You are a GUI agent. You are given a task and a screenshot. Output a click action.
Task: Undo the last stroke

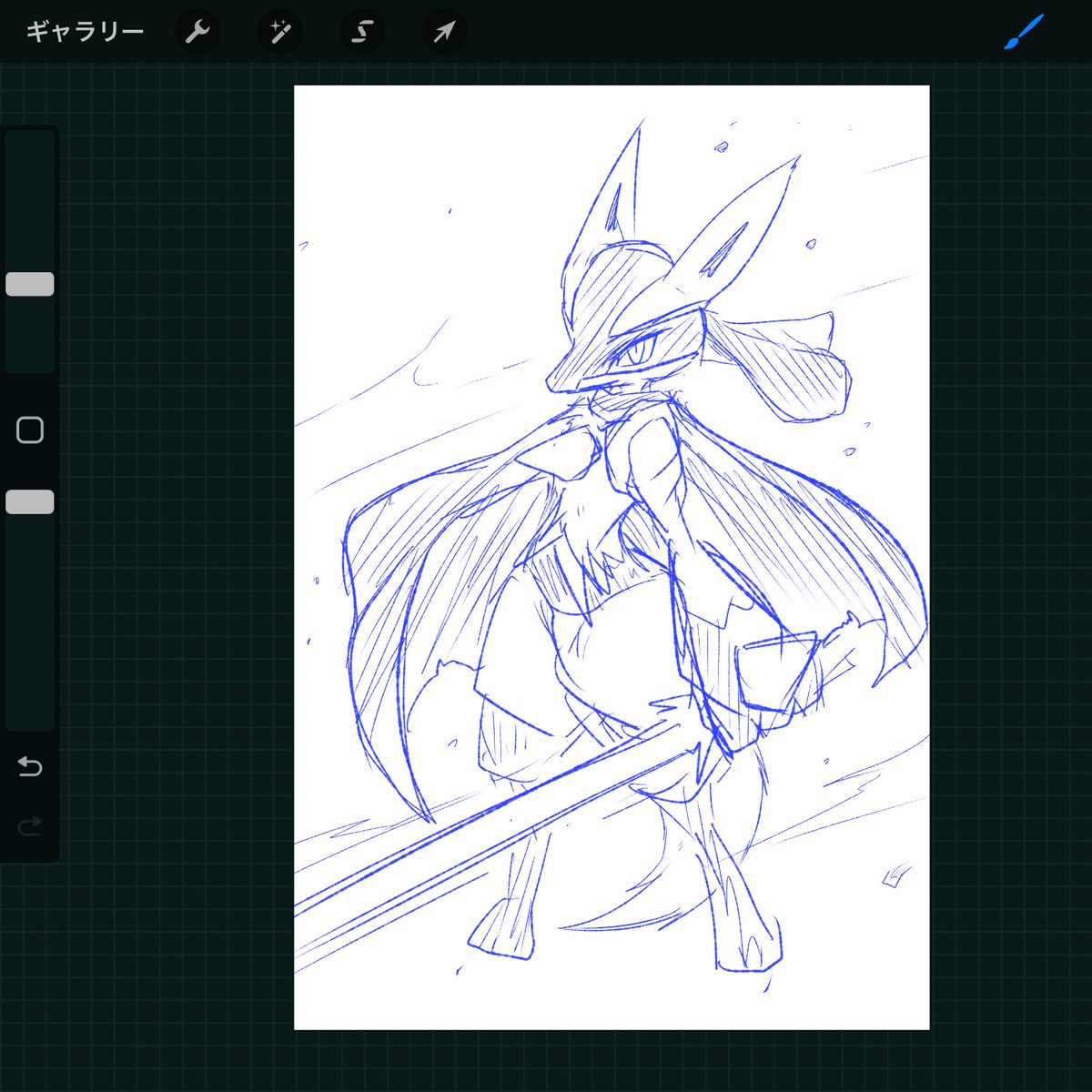[30, 767]
